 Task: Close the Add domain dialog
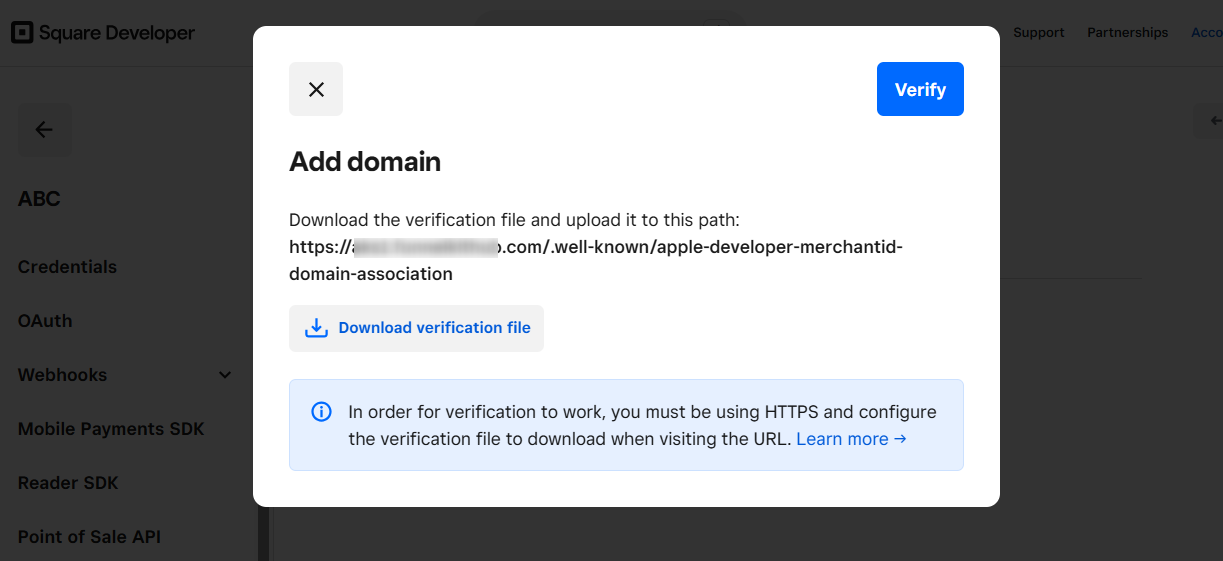[x=316, y=89]
